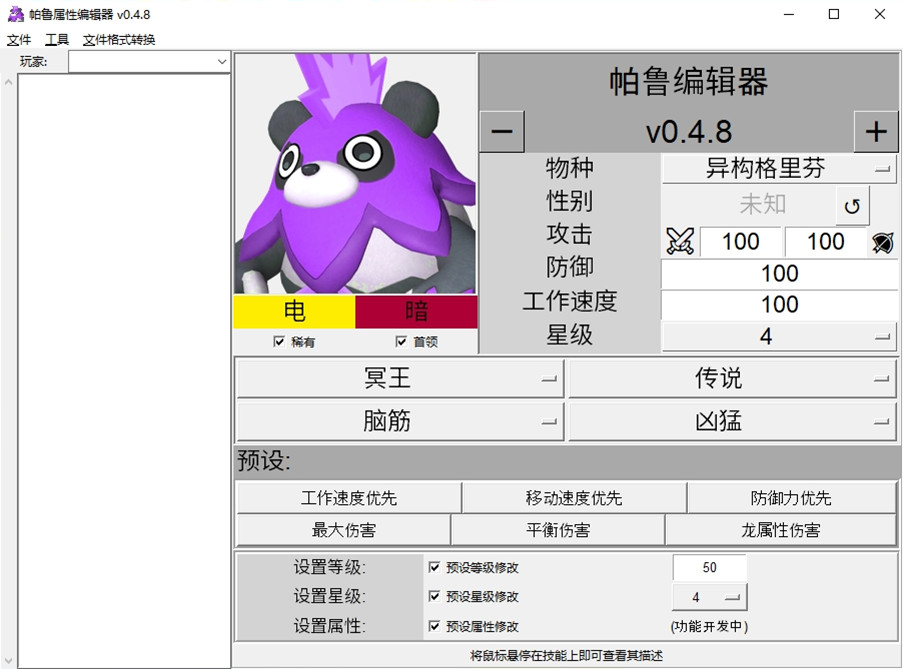Open the 脑筋 passive skill dropdown

coord(400,421)
